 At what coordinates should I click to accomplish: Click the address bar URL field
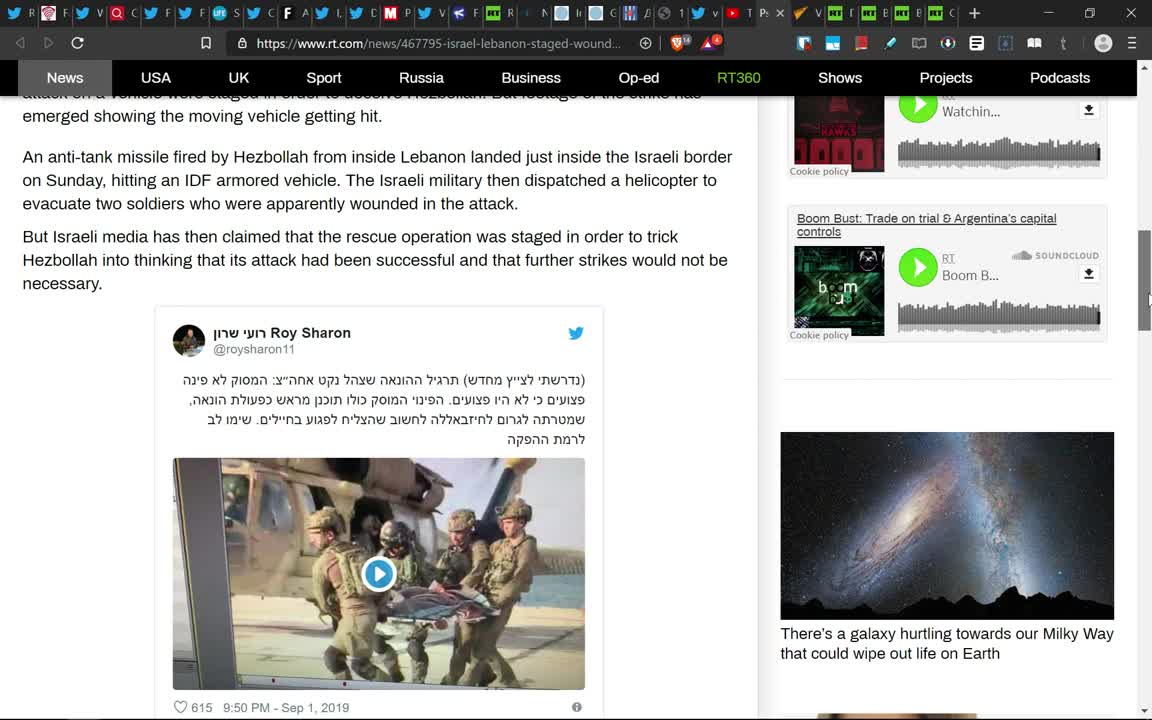click(438, 43)
